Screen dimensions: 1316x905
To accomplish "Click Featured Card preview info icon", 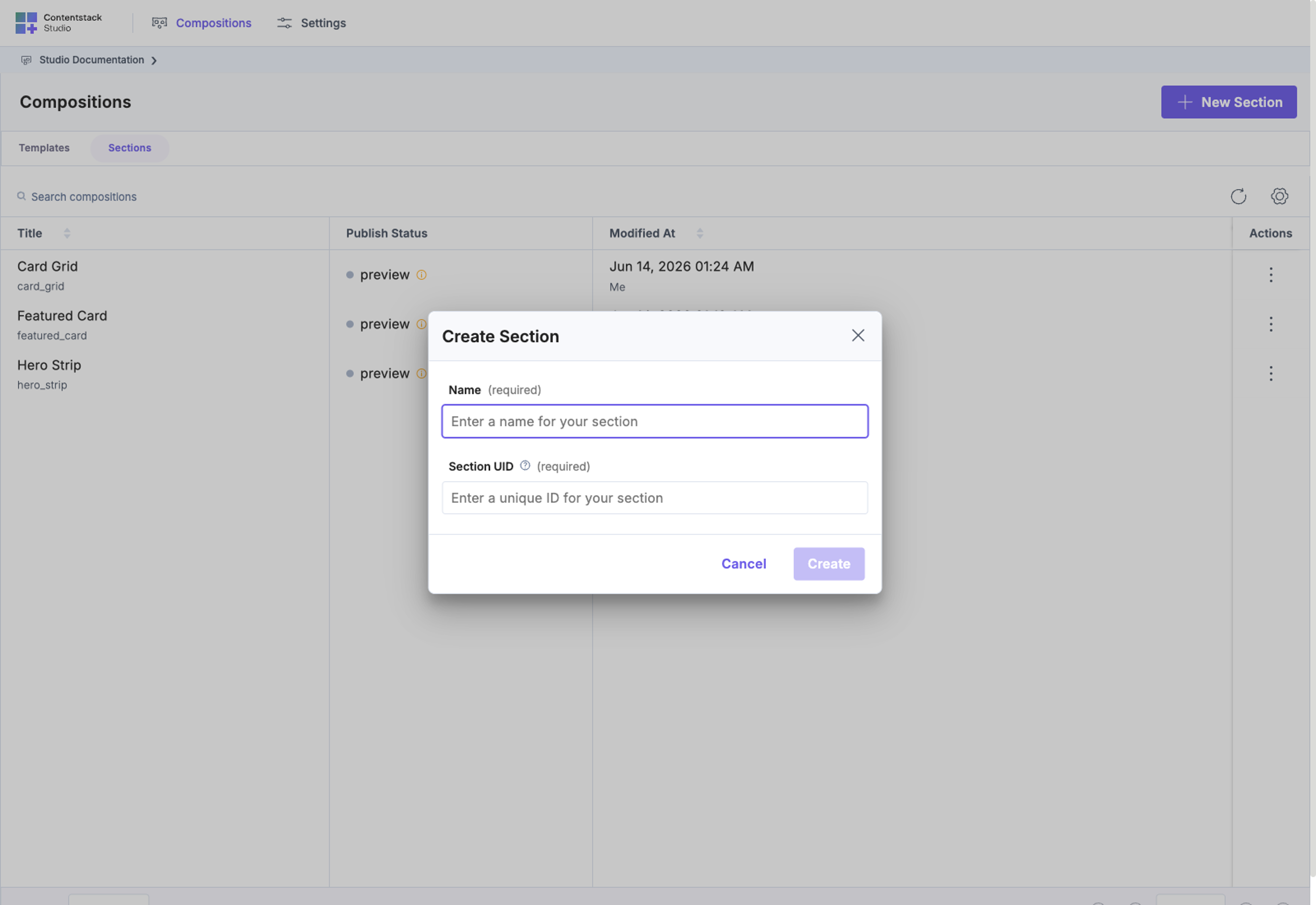I will 421,324.
